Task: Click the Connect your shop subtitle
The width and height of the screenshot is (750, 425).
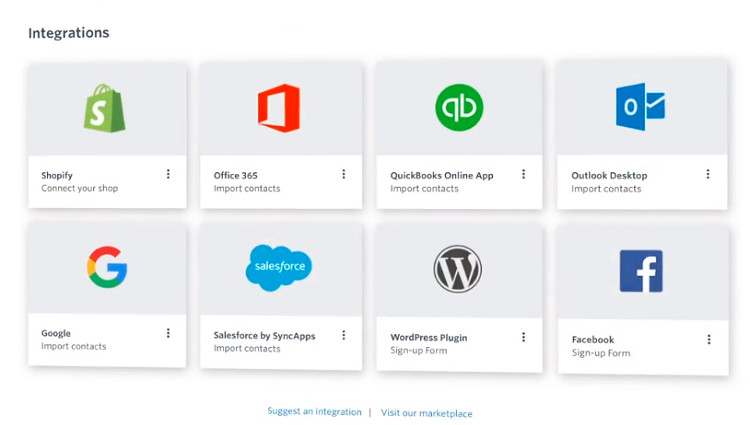Action: 79,188
